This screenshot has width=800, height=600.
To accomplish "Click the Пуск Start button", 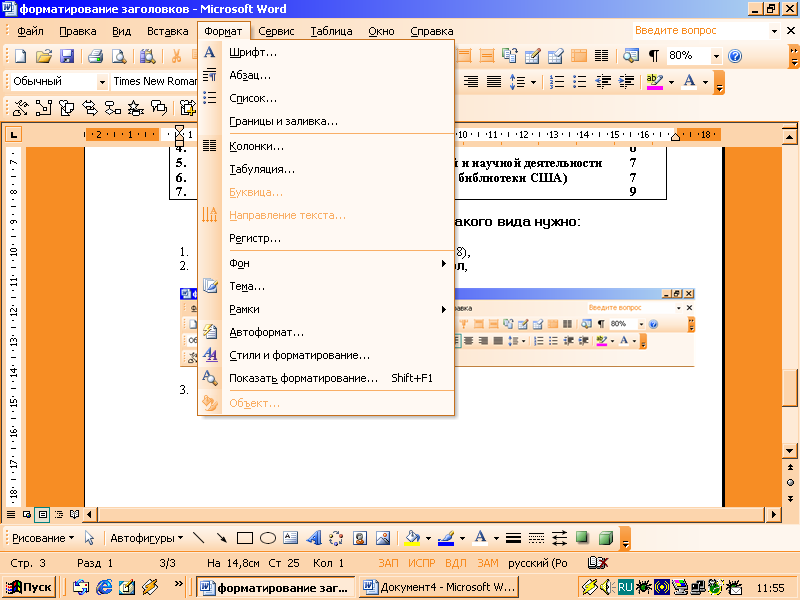I will pos(29,587).
